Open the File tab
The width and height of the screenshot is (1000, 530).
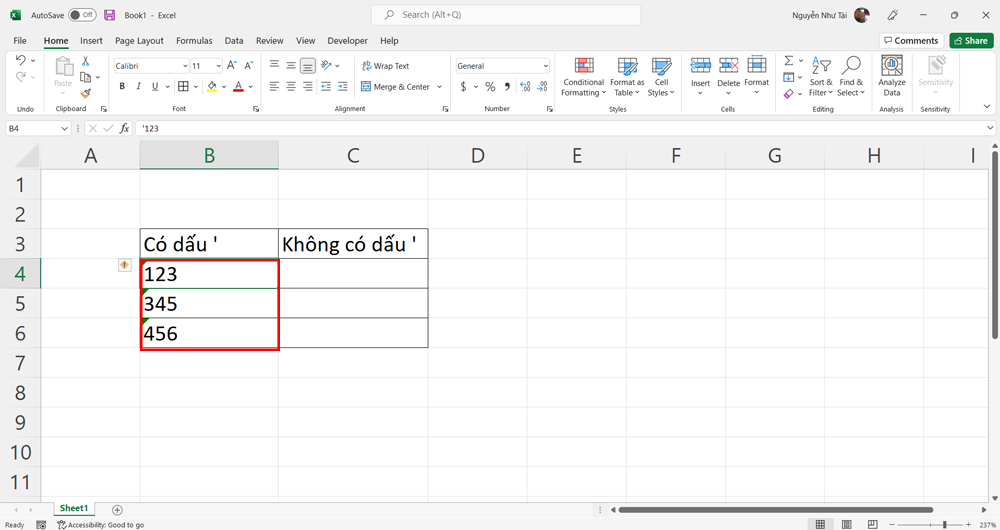pyautogui.click(x=20, y=40)
